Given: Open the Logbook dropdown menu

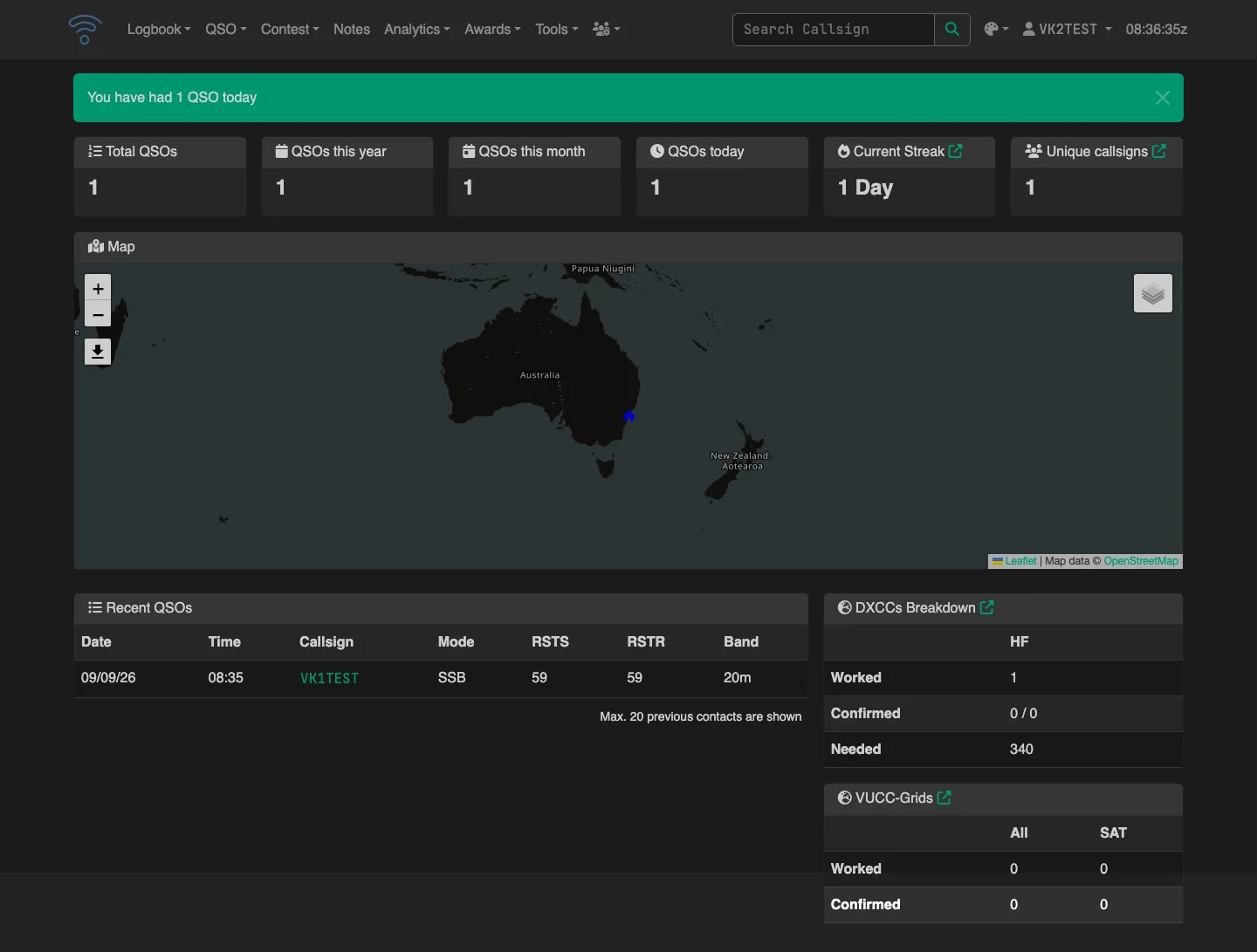Looking at the screenshot, I should tap(159, 29).
